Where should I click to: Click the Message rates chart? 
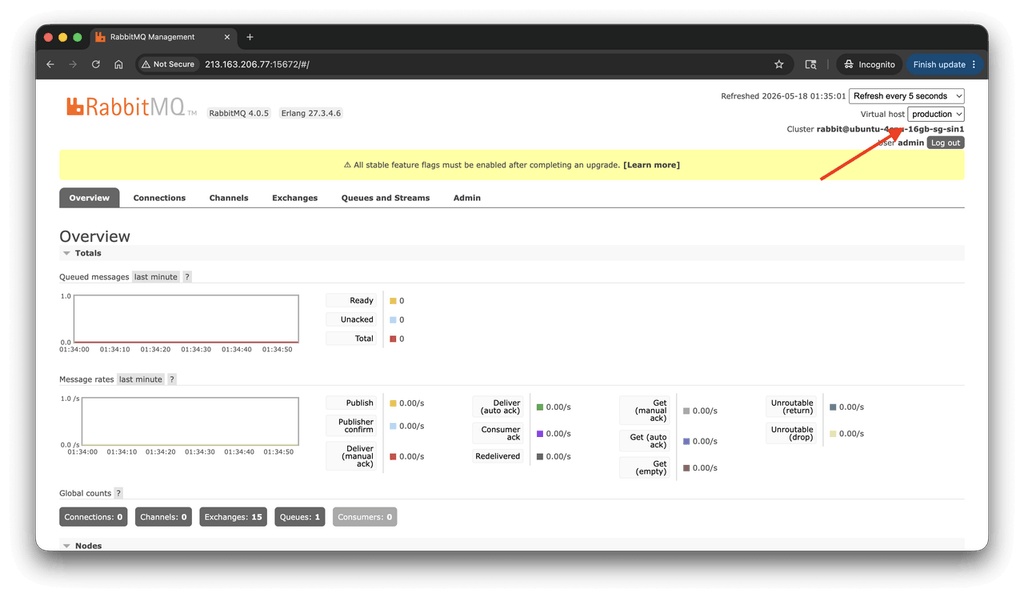(x=190, y=421)
